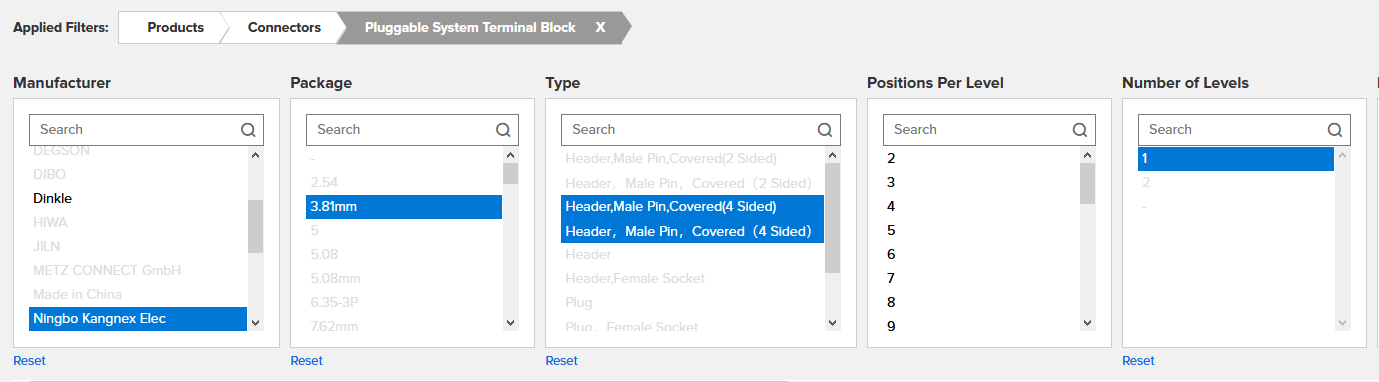Screen dimensions: 1379x382
Task: Click the Package list scrollbar thumb
Action: pyautogui.click(x=510, y=174)
